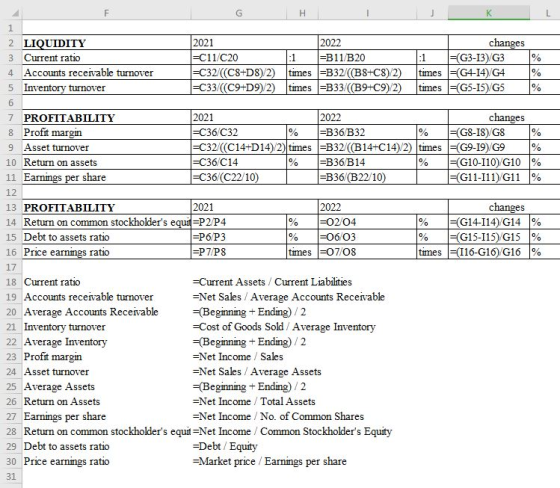The height and width of the screenshot is (488, 560).
Task: Select the cell =B32/((B14+C14)/2)
Action: pos(368,147)
